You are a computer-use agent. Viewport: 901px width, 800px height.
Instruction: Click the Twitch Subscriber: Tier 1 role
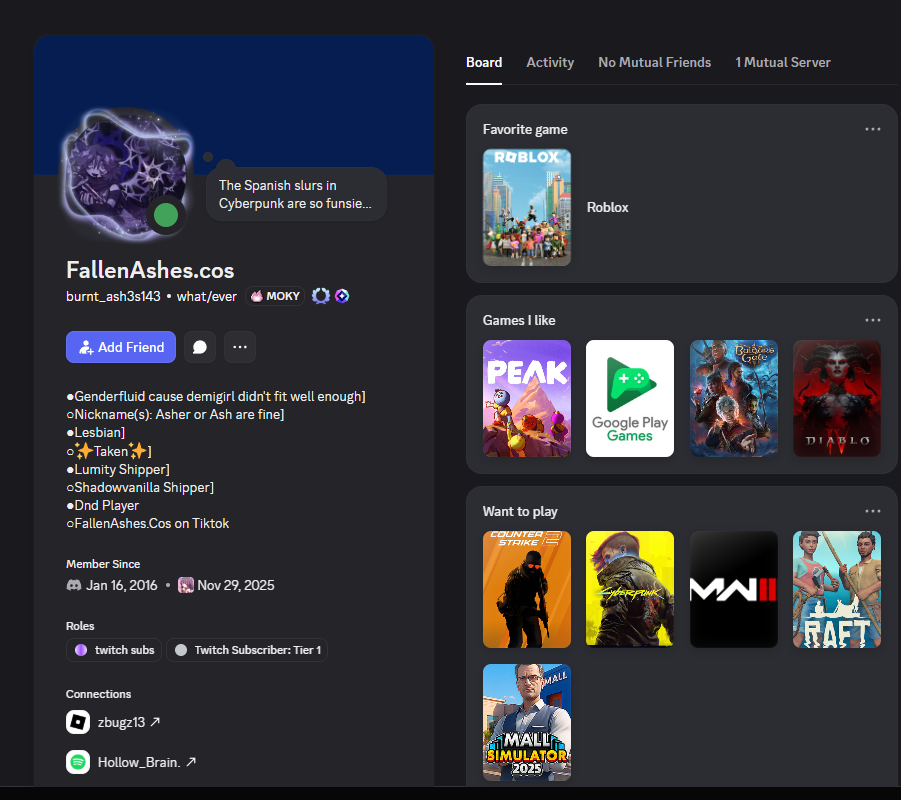[x=247, y=650]
